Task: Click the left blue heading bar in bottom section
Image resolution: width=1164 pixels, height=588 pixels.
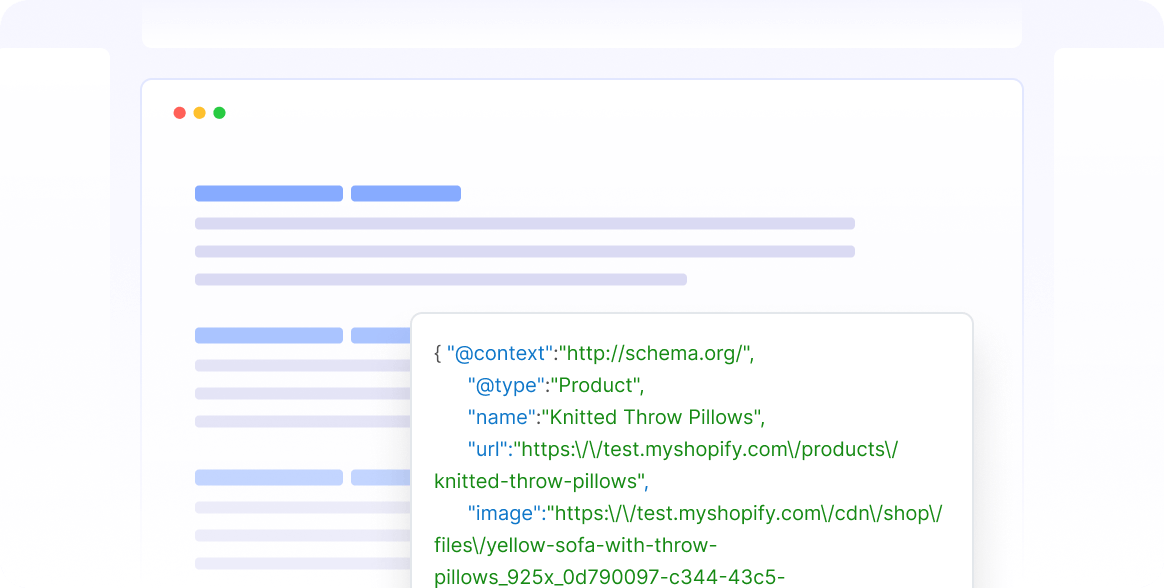Action: tap(269, 478)
